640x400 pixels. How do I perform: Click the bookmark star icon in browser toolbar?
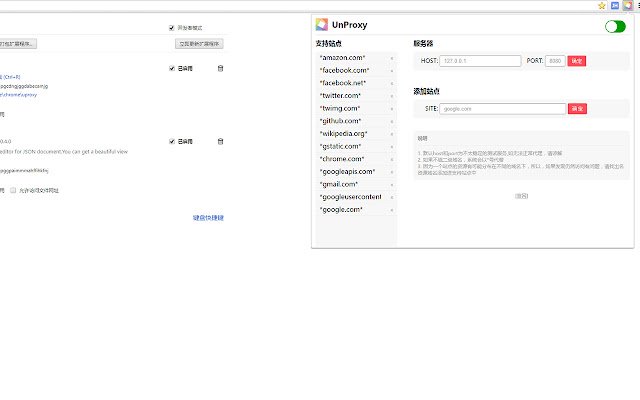pyautogui.click(x=602, y=6)
